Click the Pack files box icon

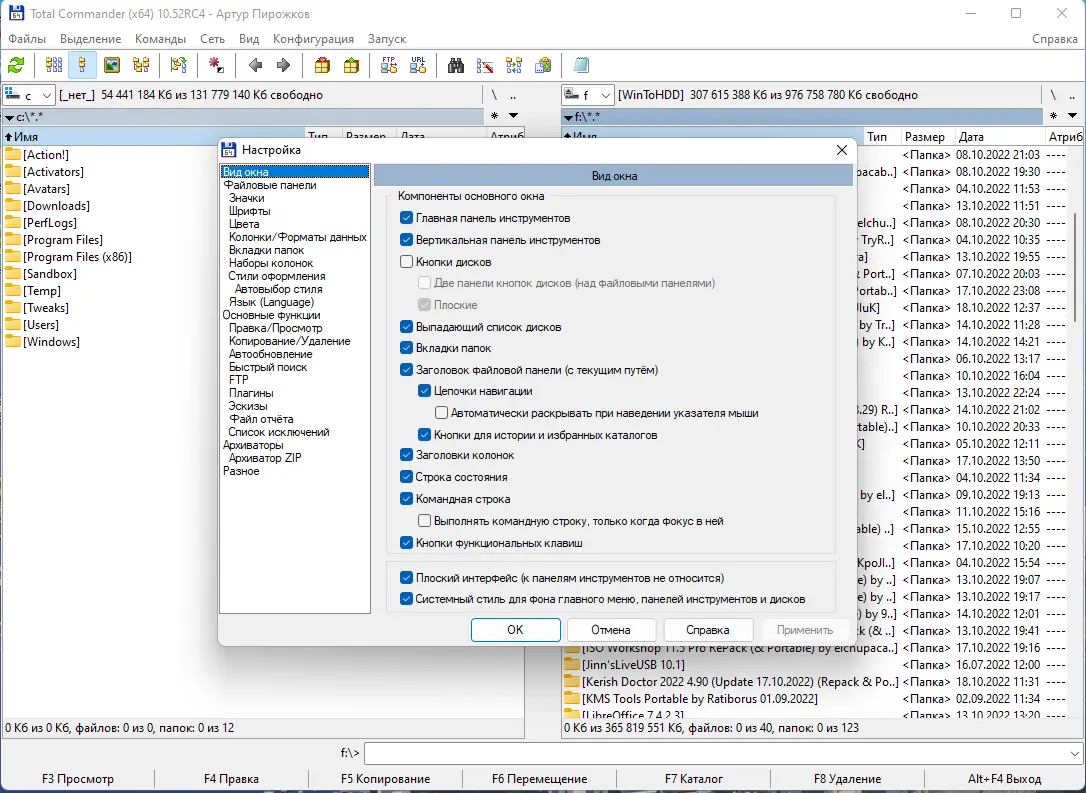[322, 66]
